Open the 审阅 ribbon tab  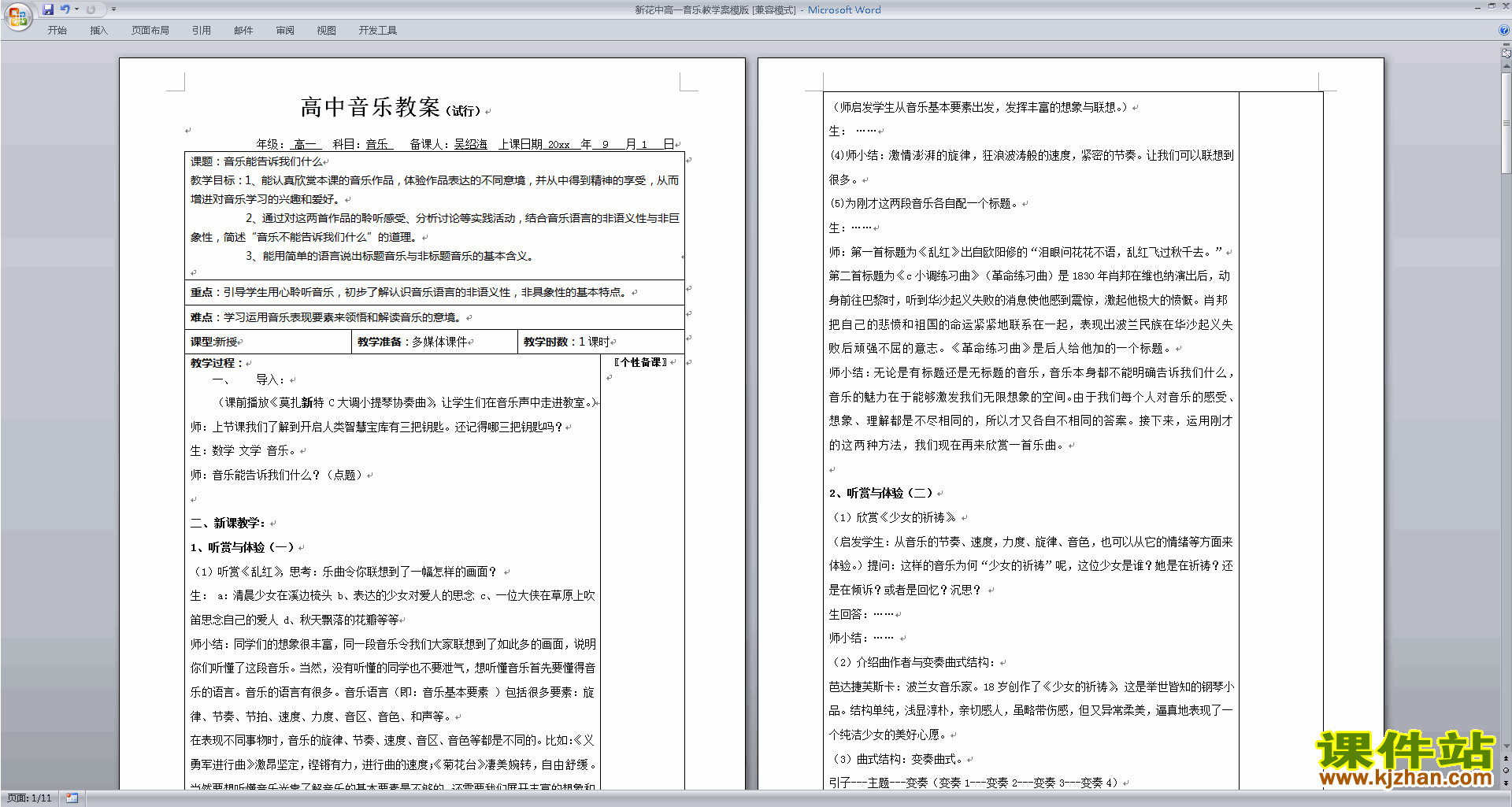click(x=285, y=31)
